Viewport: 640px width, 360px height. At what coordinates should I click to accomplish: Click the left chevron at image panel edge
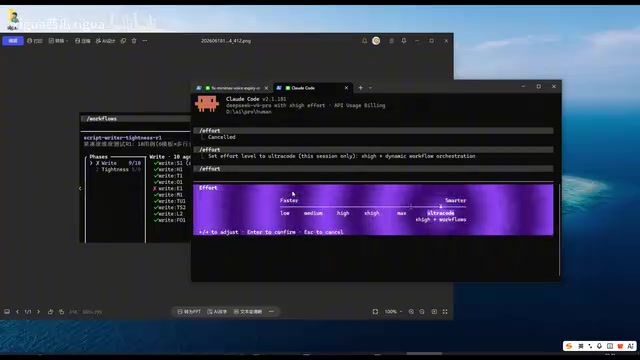[80, 188]
